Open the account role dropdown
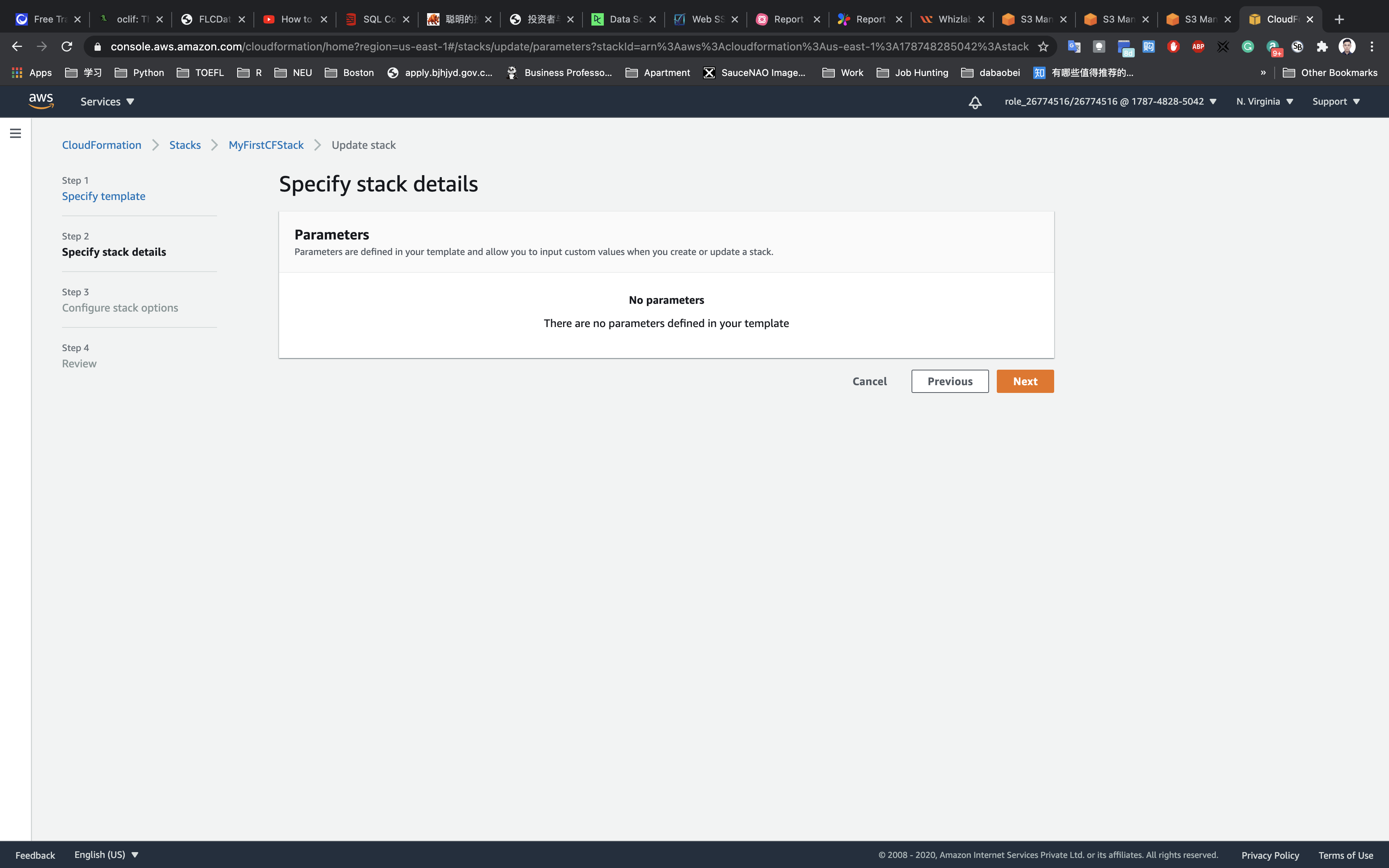The height and width of the screenshot is (868, 1389). [1110, 102]
